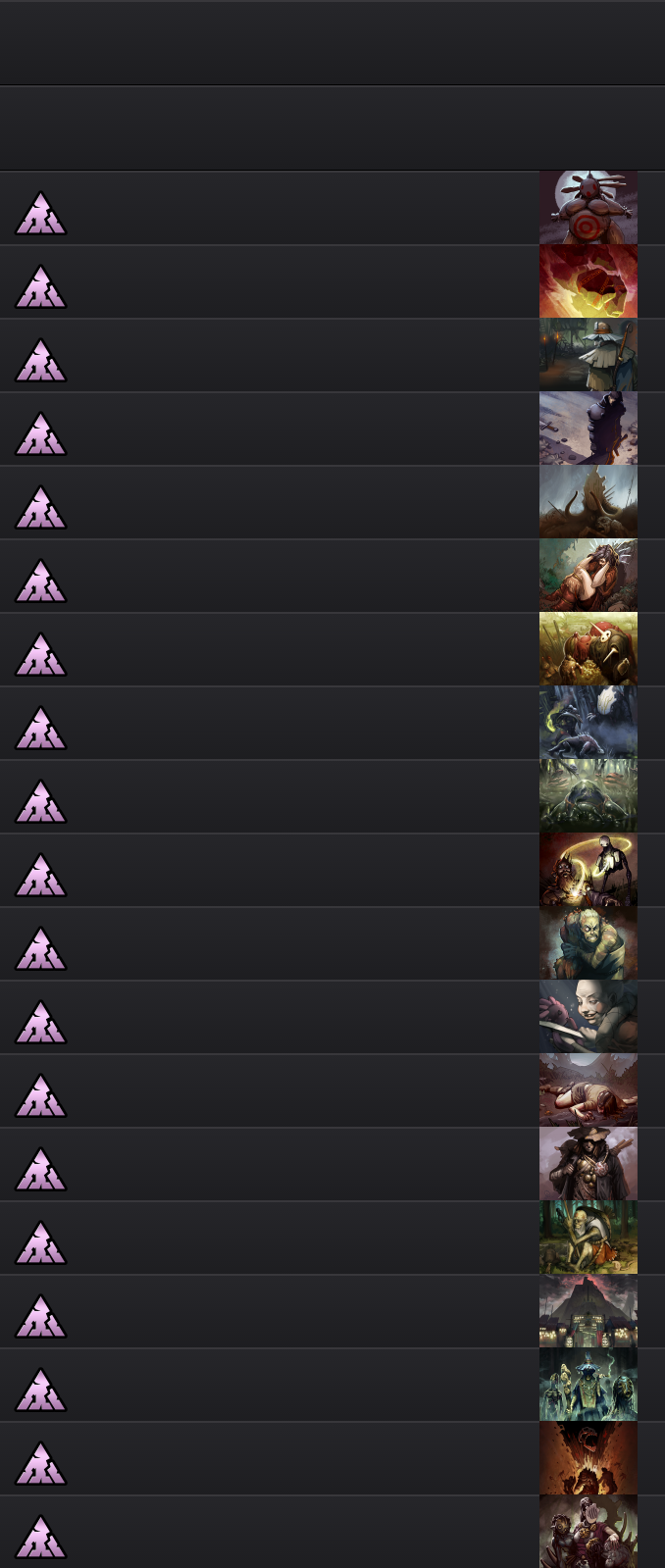Open the scarecrow with bullseye target thumbnail
The width and height of the screenshot is (665, 1568).
(588, 208)
